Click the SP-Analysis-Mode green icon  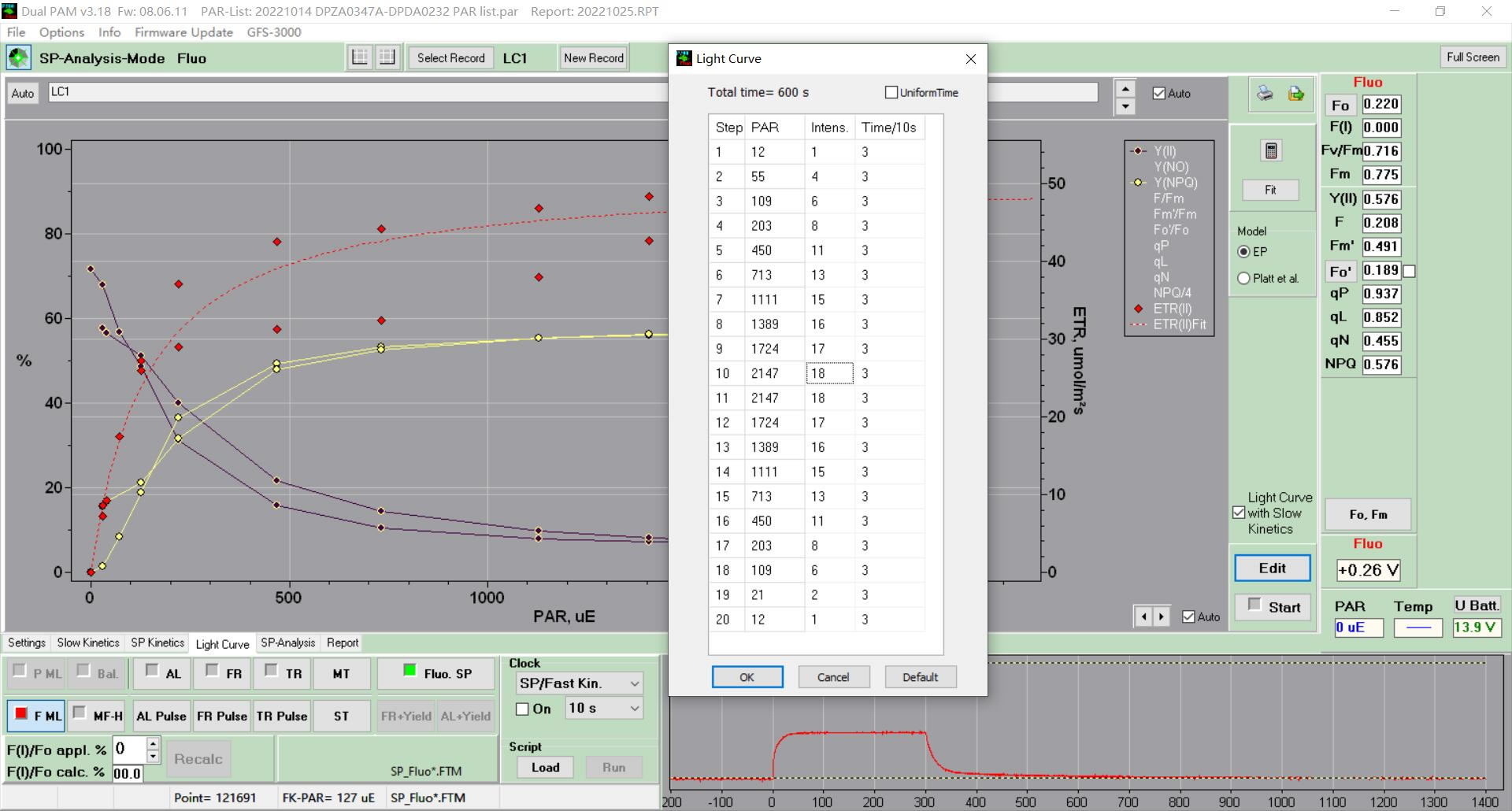click(x=18, y=57)
